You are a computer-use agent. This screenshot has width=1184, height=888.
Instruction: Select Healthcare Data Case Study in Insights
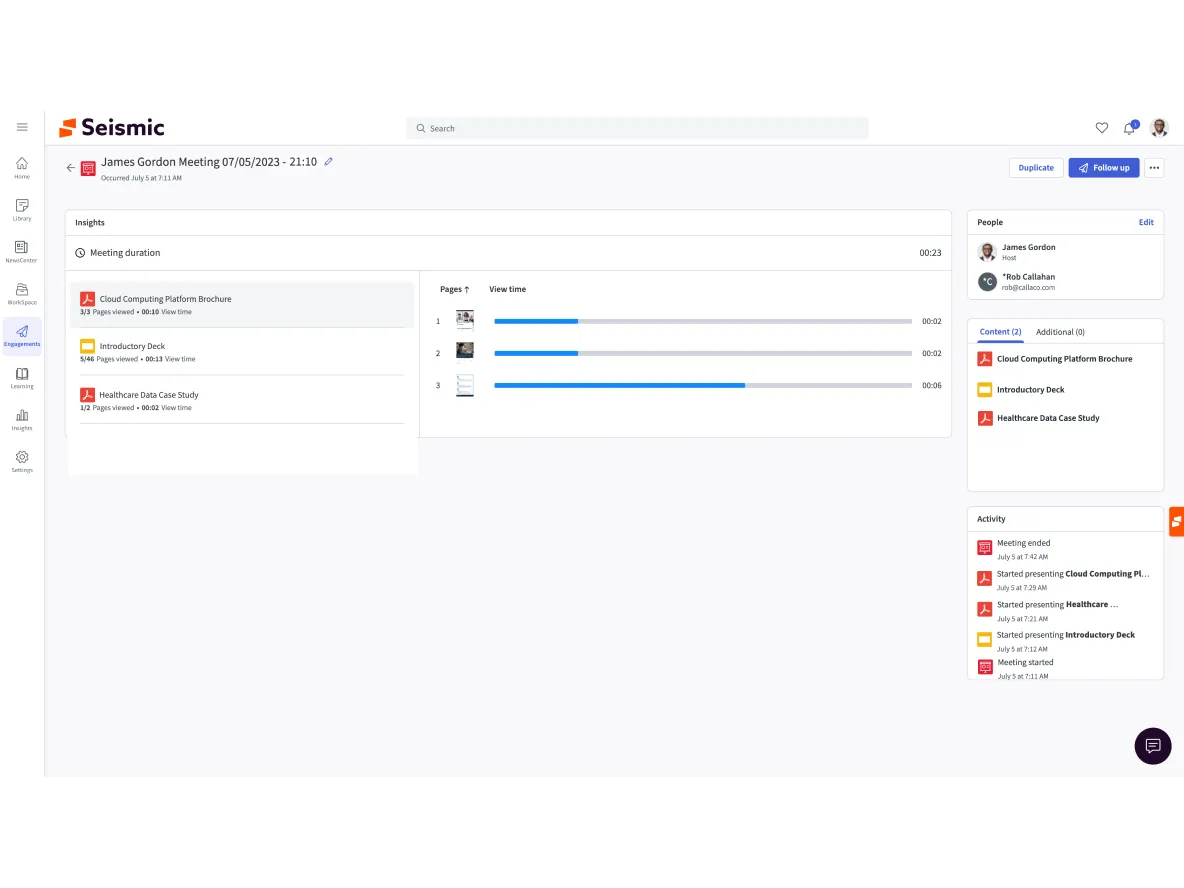(242, 399)
